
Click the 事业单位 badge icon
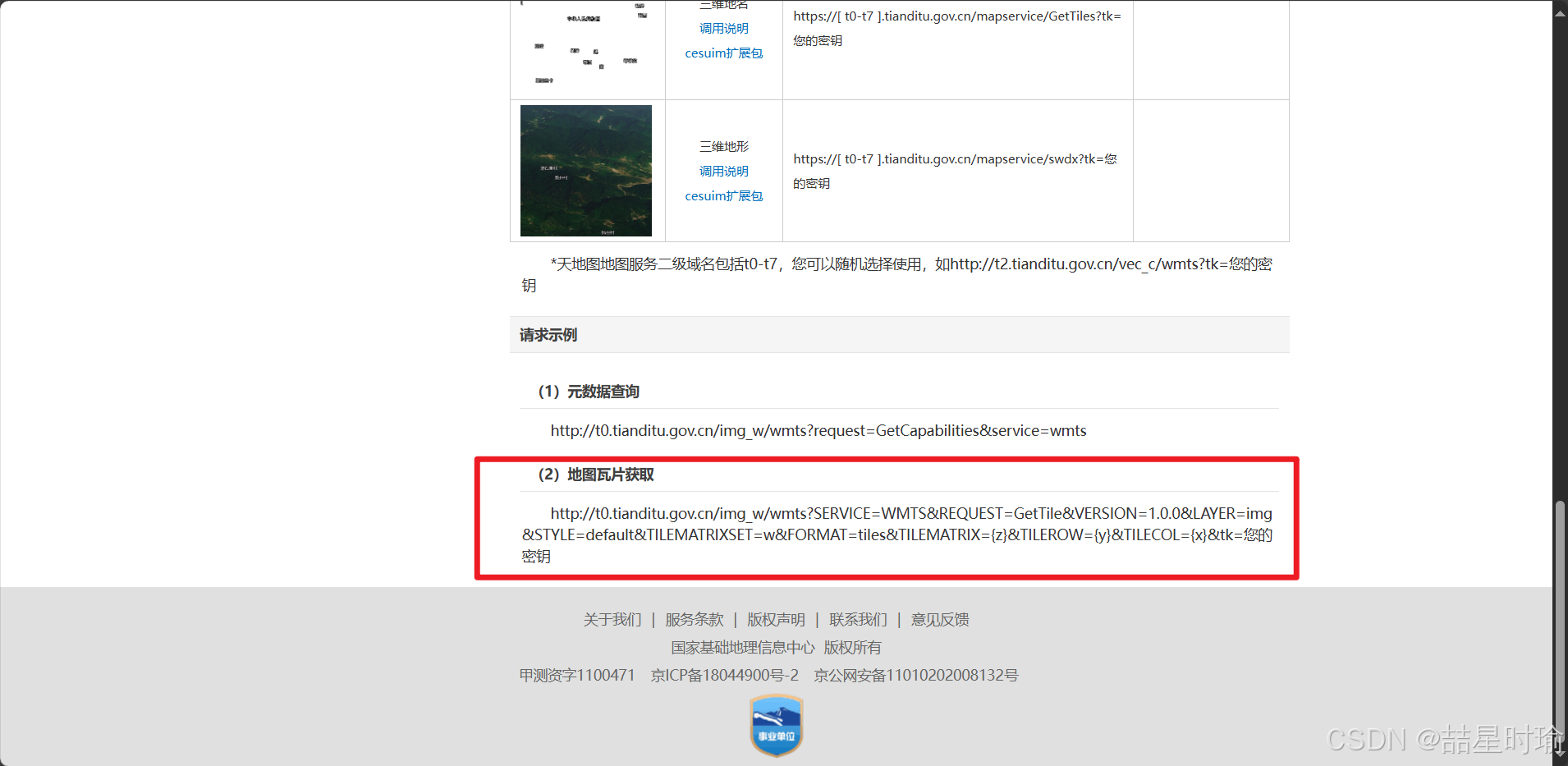776,726
